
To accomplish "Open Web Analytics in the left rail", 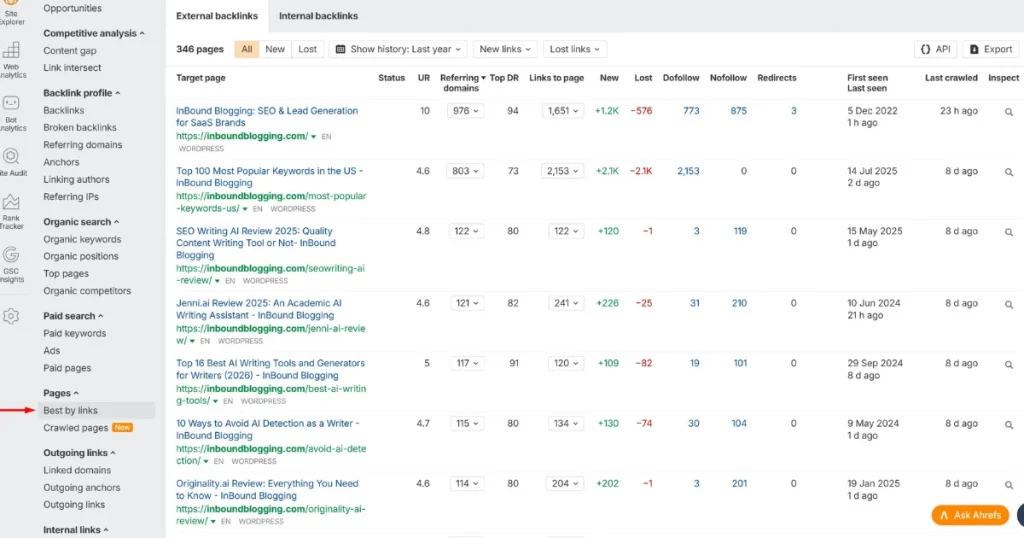I will [12, 60].
